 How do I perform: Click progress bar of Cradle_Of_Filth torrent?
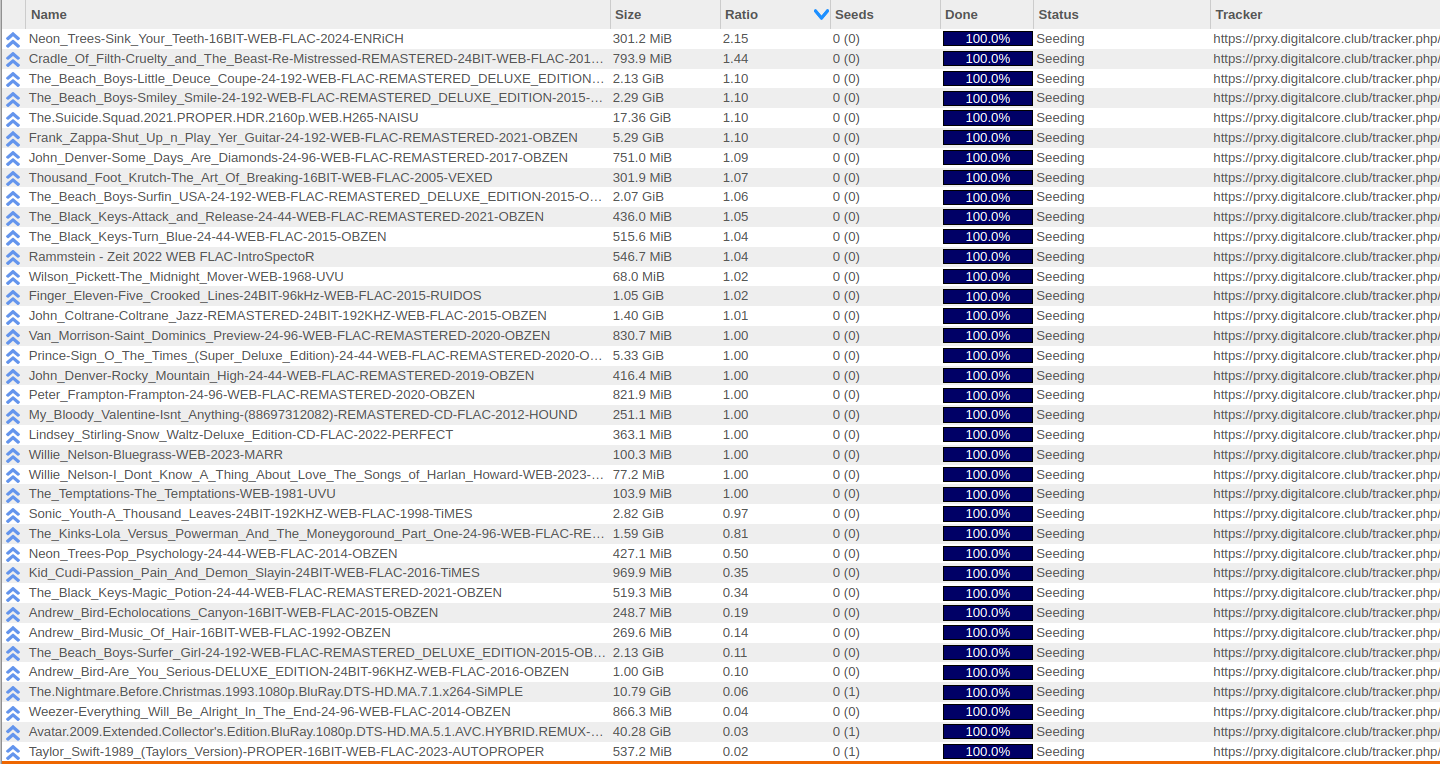987,59
